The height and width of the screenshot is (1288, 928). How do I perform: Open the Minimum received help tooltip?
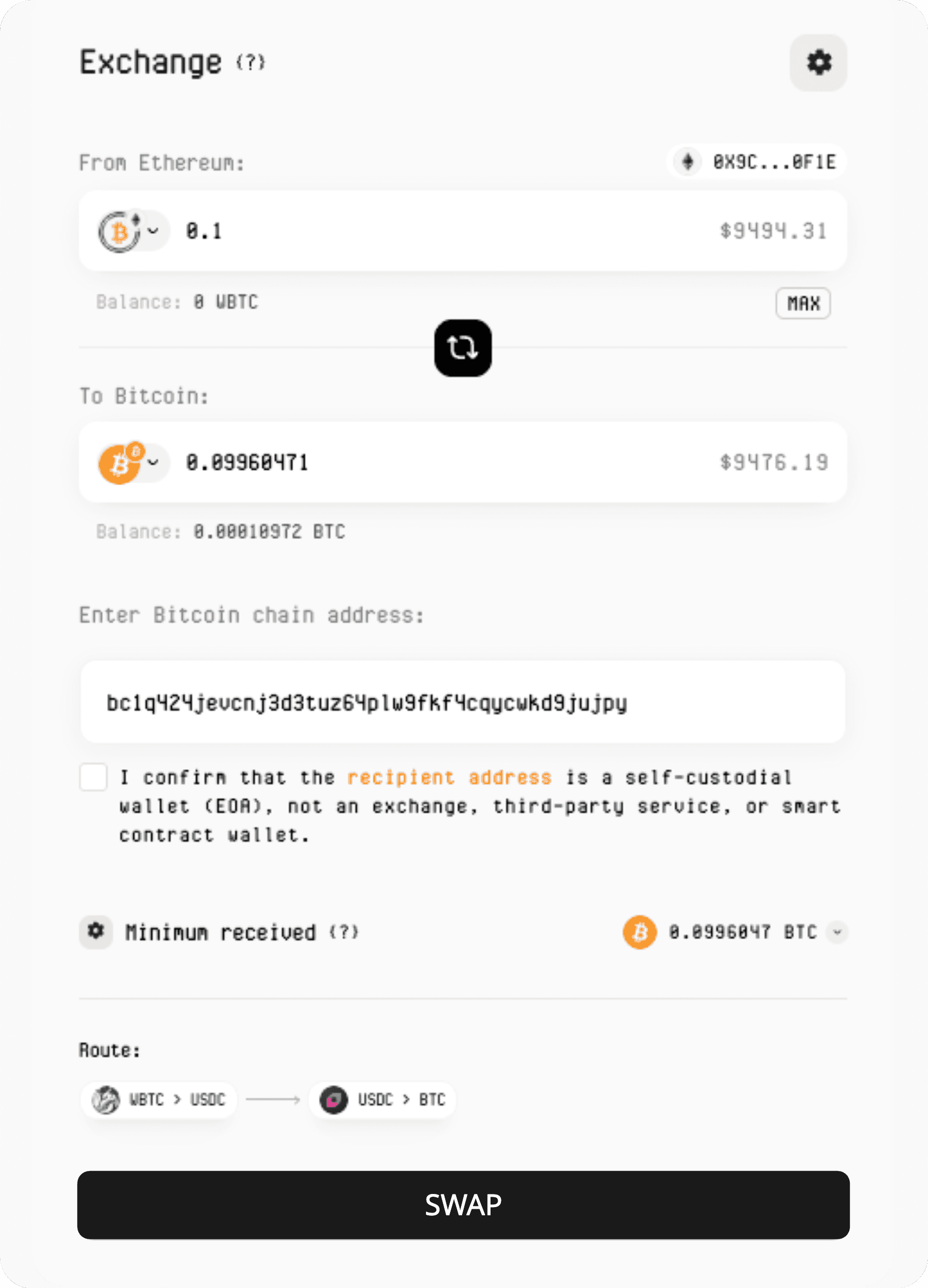(x=344, y=932)
